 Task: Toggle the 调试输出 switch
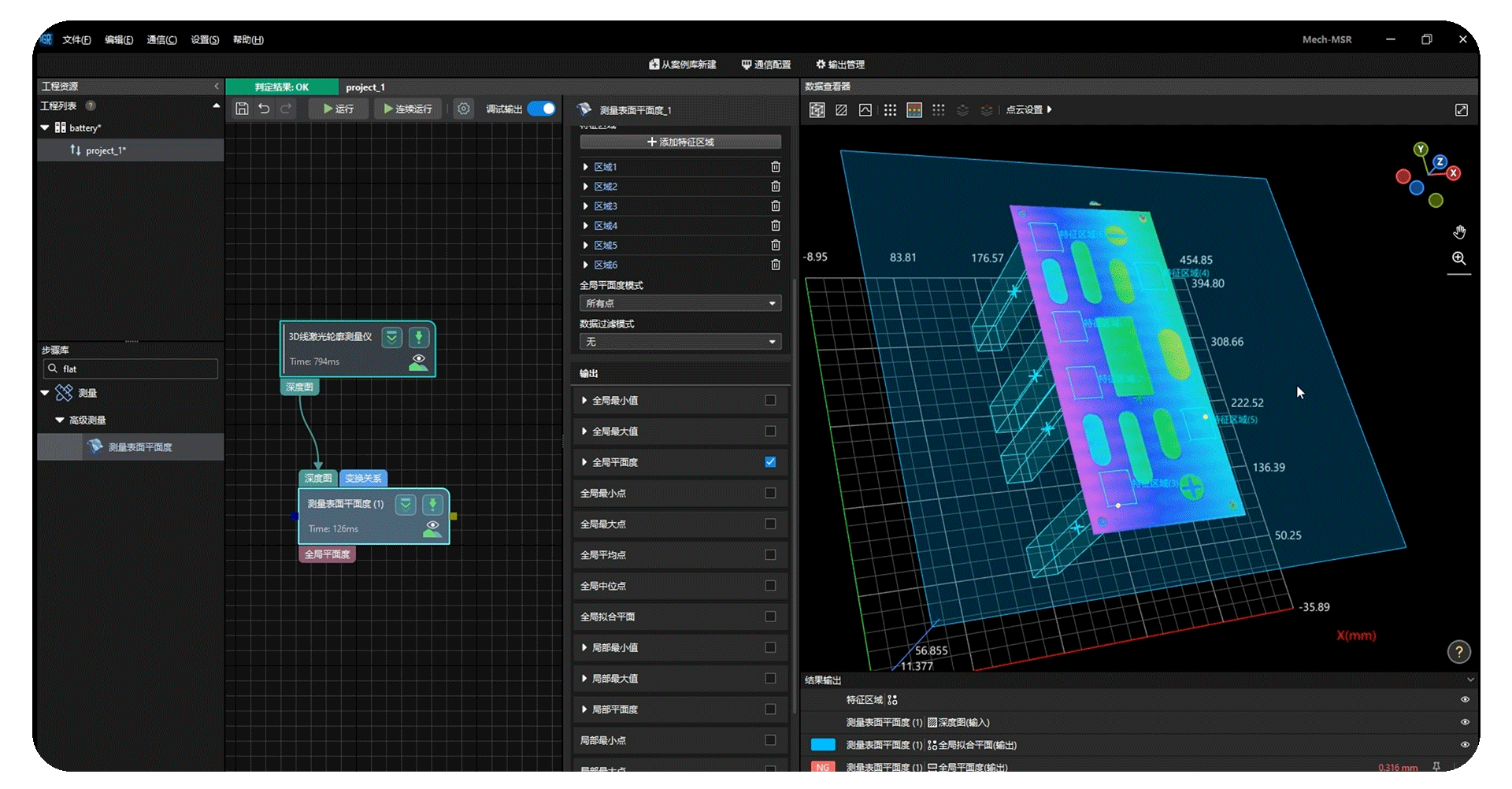tap(542, 109)
